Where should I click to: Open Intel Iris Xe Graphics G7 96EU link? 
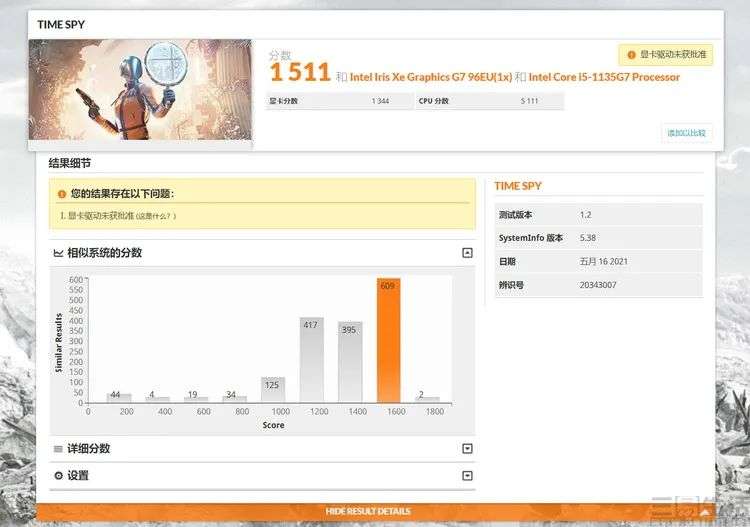pos(431,77)
